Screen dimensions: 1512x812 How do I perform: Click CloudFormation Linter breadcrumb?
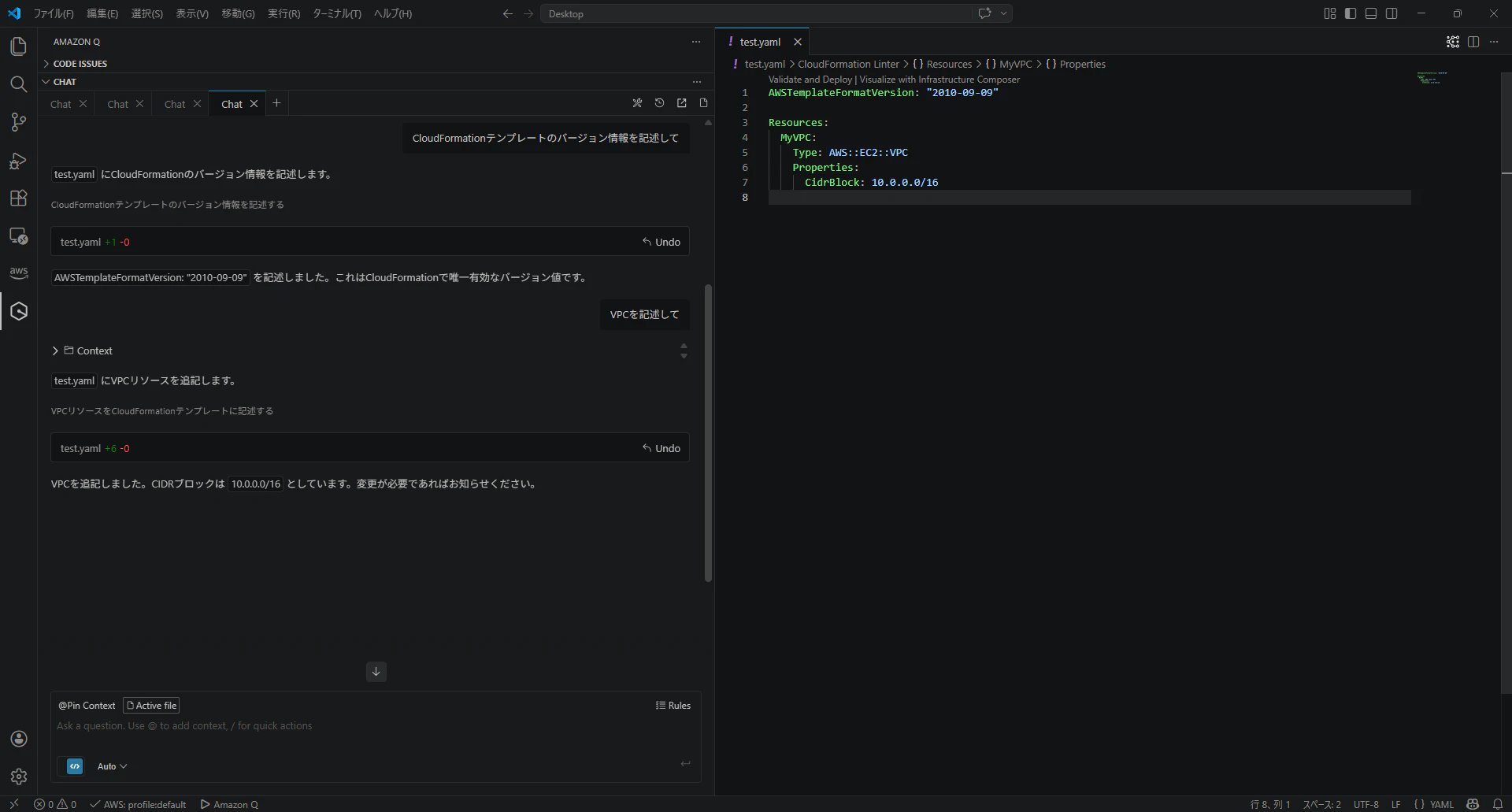tap(848, 64)
